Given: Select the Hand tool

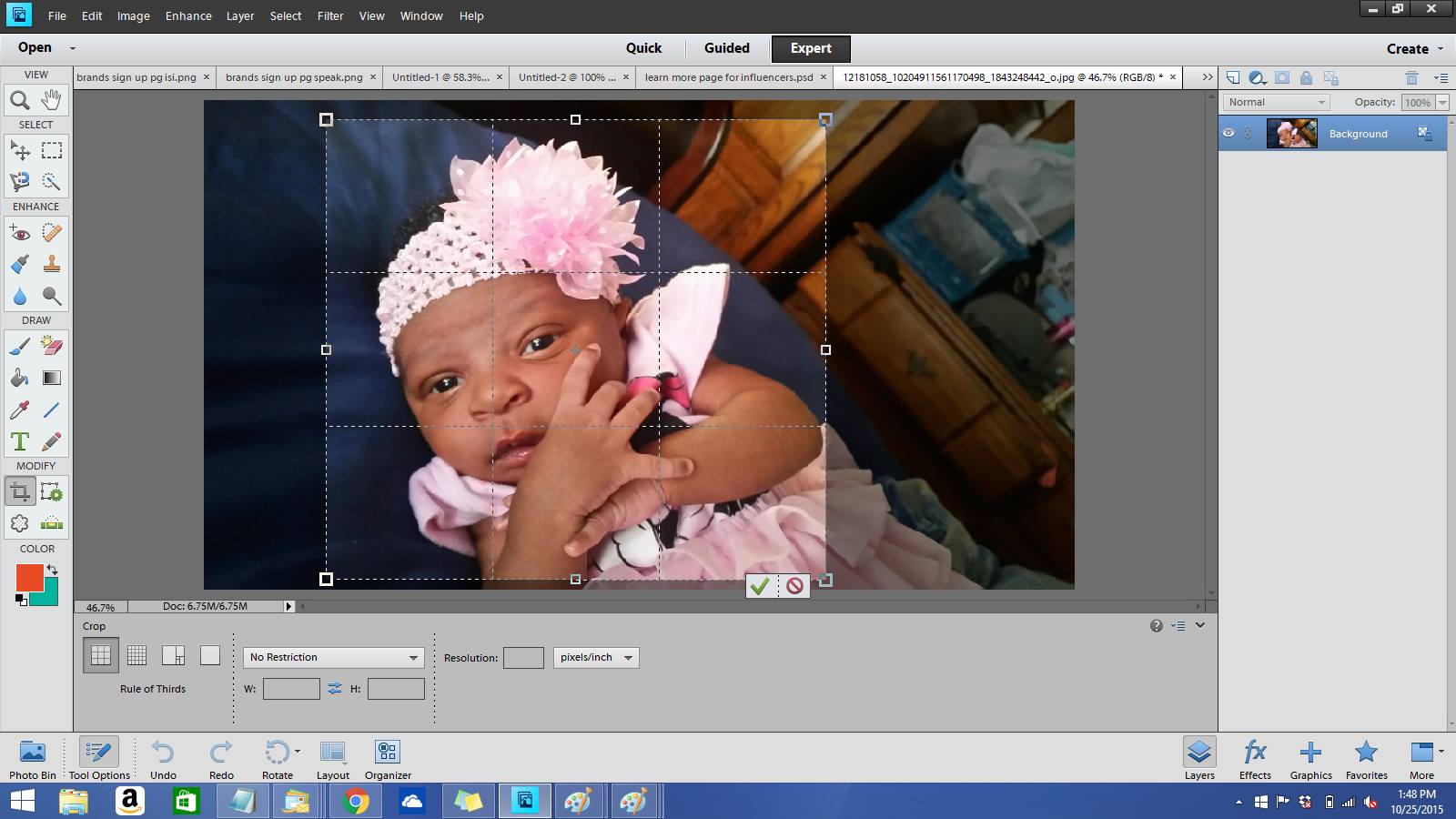Looking at the screenshot, I should coord(52,100).
